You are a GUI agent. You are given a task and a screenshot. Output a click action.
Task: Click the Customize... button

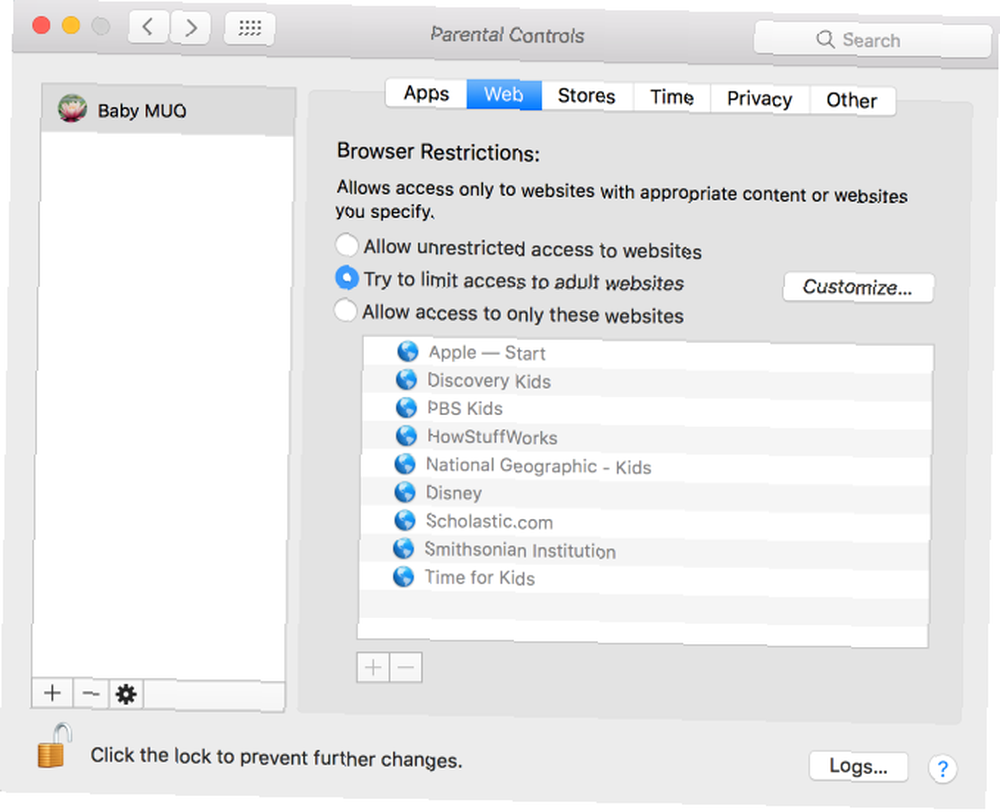pos(858,288)
